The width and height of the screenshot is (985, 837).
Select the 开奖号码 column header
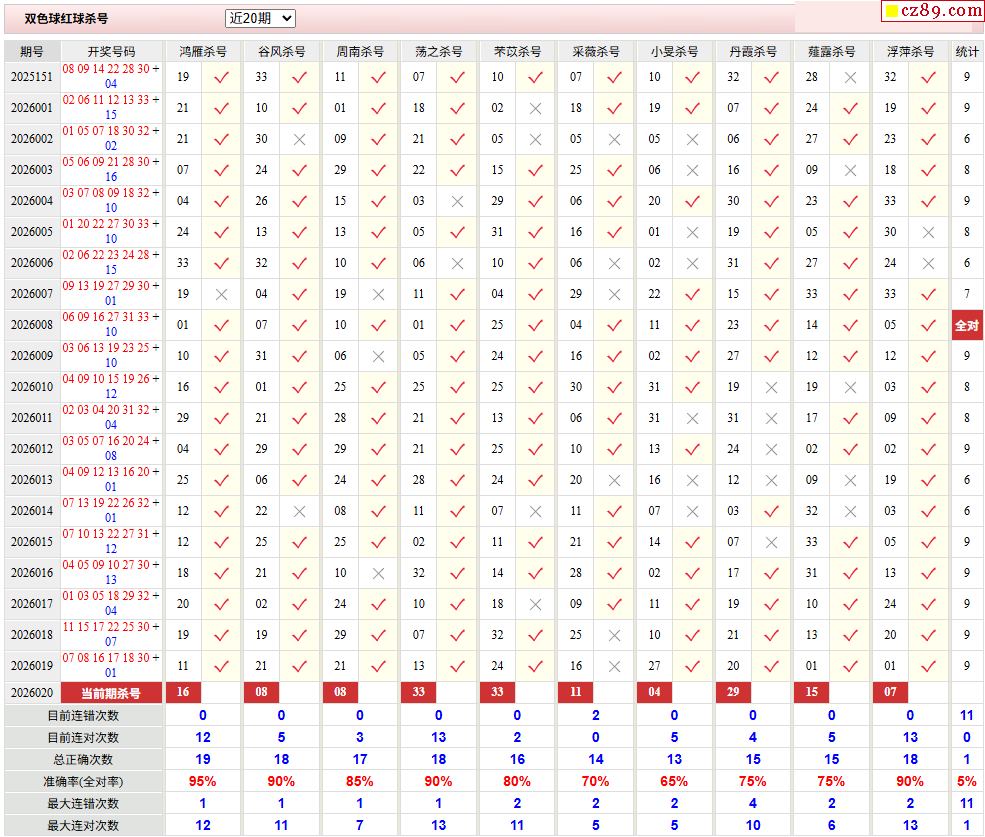(110, 51)
